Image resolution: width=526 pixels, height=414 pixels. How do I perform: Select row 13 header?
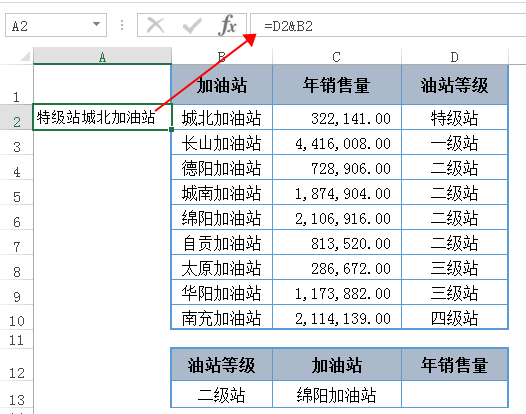pos(16,395)
